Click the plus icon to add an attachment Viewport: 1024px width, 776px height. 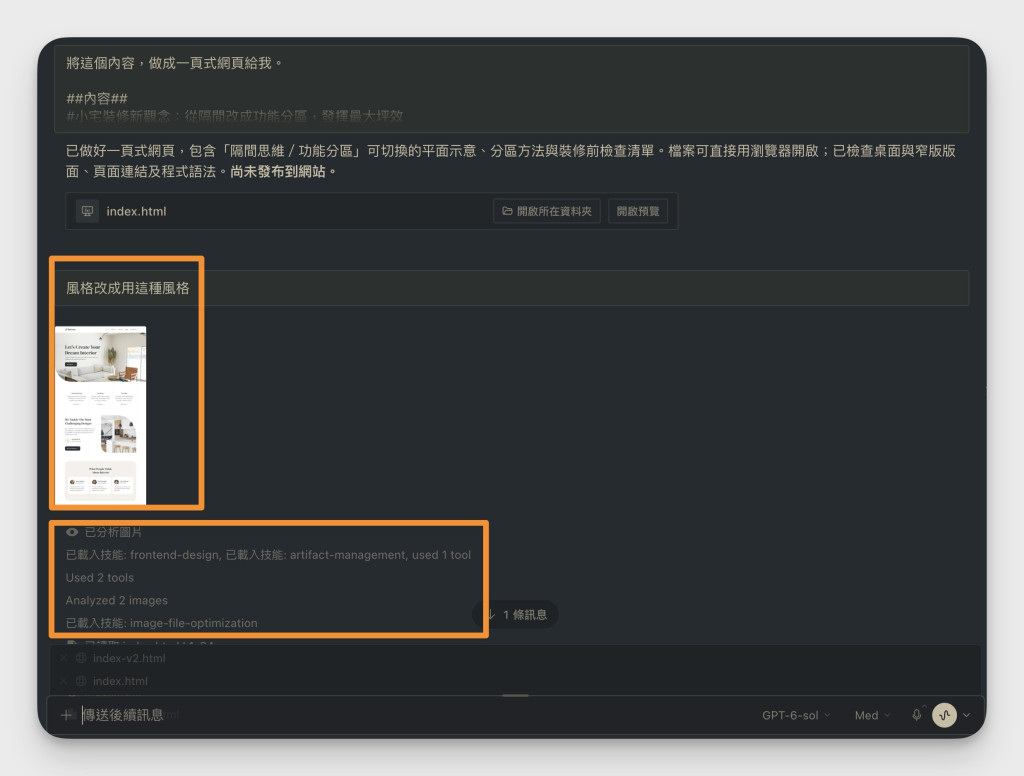tap(66, 715)
